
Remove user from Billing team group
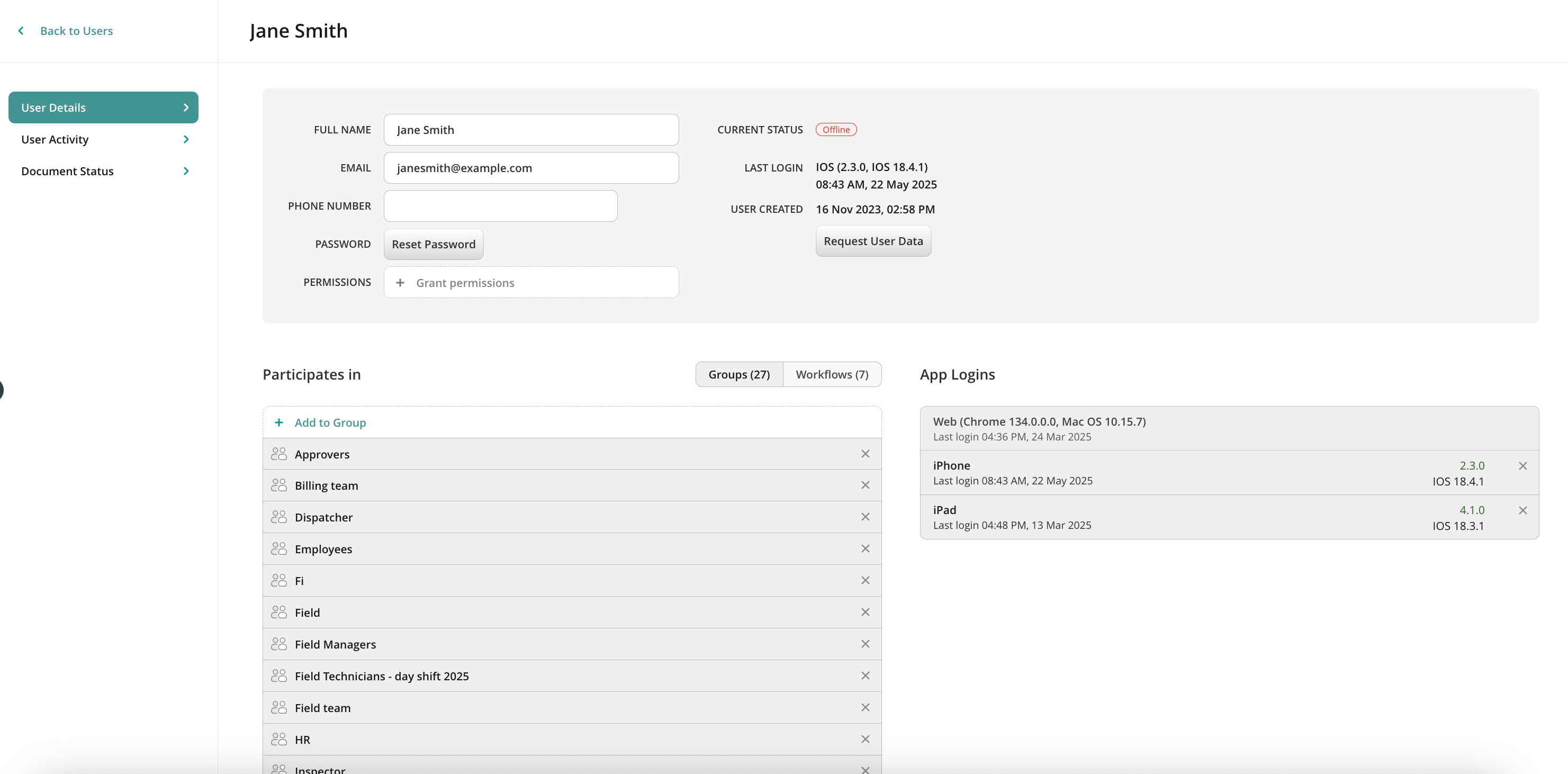865,485
